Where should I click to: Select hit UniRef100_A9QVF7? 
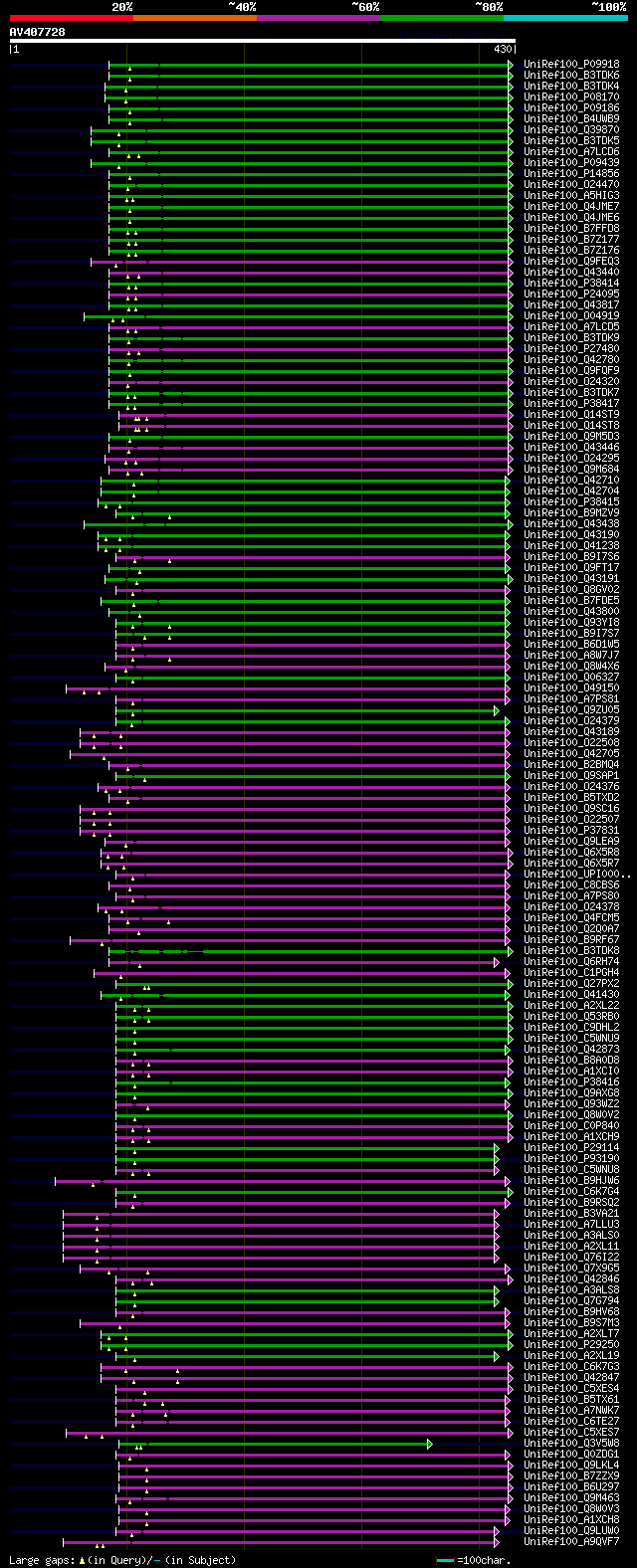pos(571,1541)
